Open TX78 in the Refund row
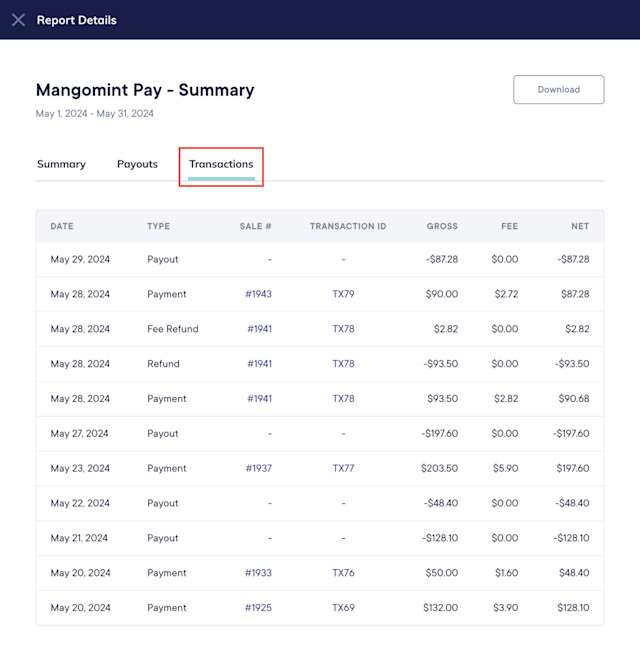 pyautogui.click(x=343, y=364)
